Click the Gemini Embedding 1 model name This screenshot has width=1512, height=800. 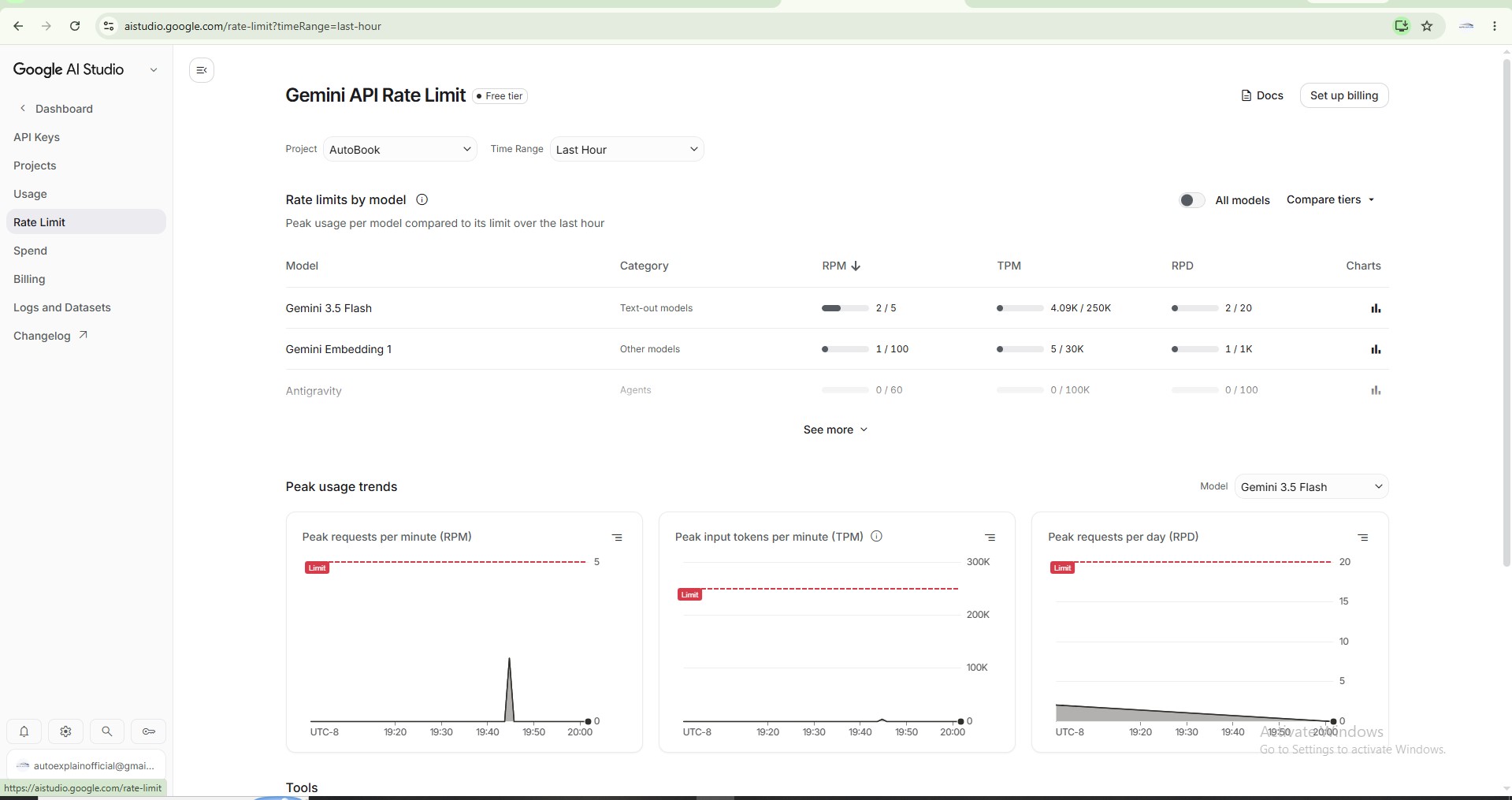coord(338,349)
